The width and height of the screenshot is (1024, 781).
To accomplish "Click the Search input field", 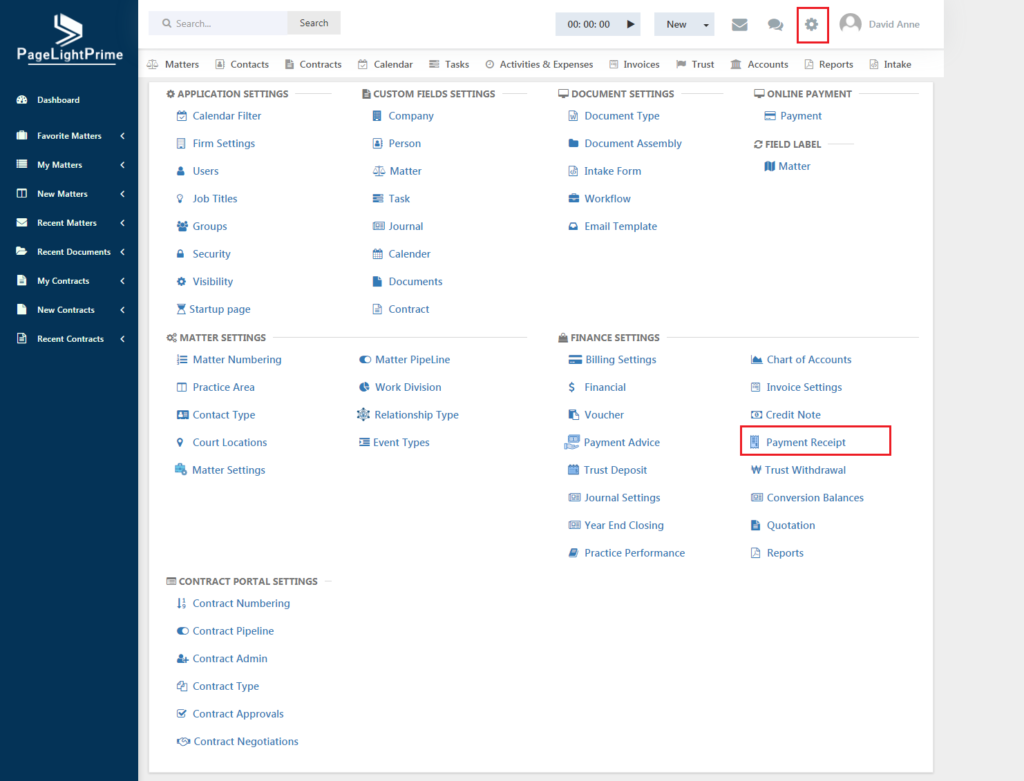I will click(x=218, y=23).
